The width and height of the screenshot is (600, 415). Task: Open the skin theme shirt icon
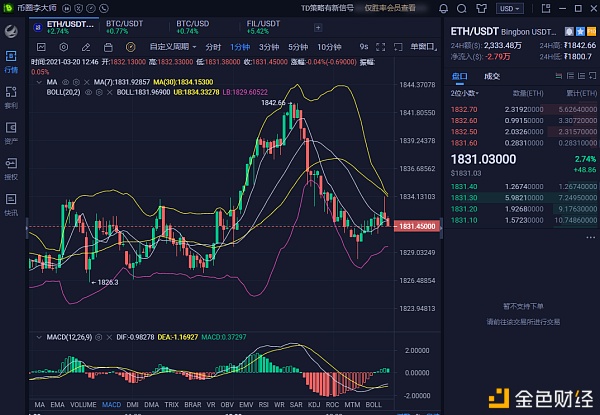(481, 8)
